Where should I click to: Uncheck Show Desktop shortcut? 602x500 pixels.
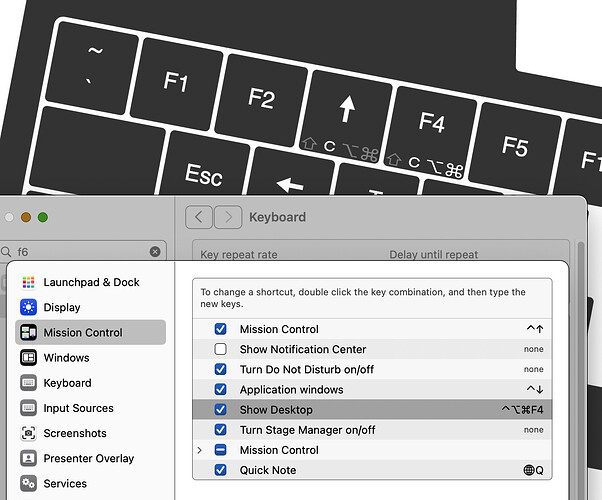220,409
